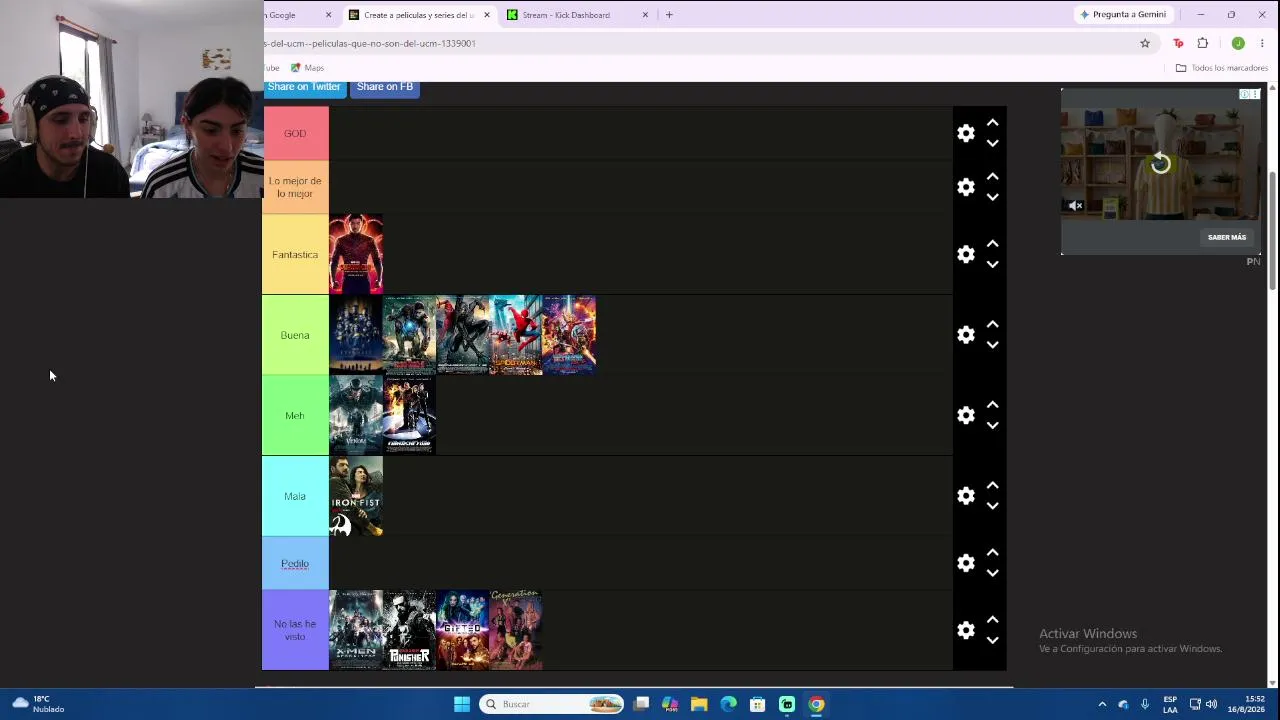1280x720 pixels.
Task: Move the Mala tier row down
Action: coord(993,507)
